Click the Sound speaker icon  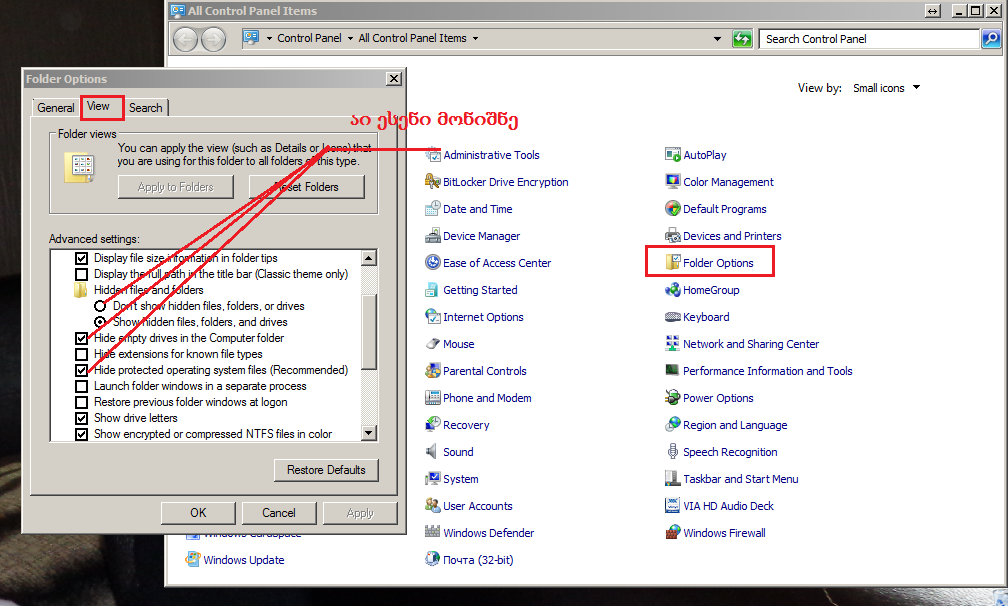pyautogui.click(x=433, y=452)
